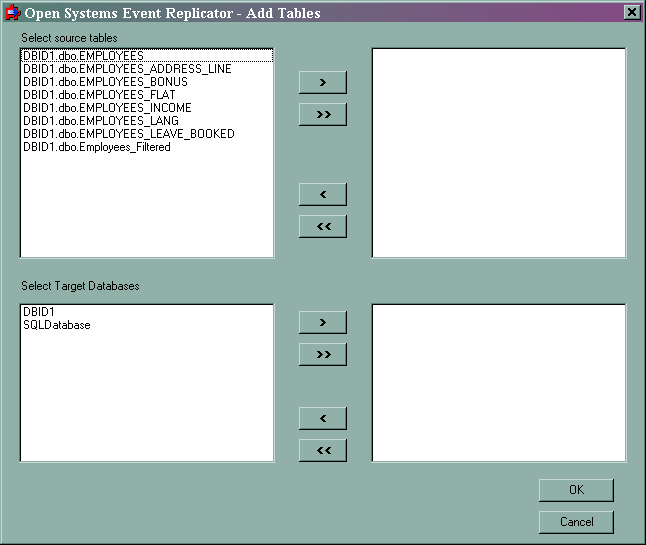Click the add-all double arrow for source tables
The width and height of the screenshot is (646, 545).
point(322,114)
